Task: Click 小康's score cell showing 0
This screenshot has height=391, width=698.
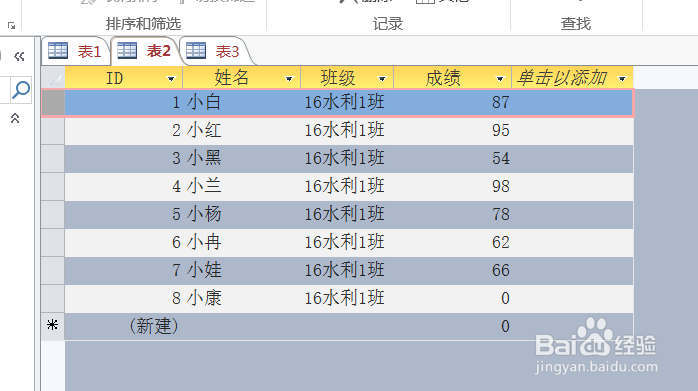Action: click(x=453, y=298)
